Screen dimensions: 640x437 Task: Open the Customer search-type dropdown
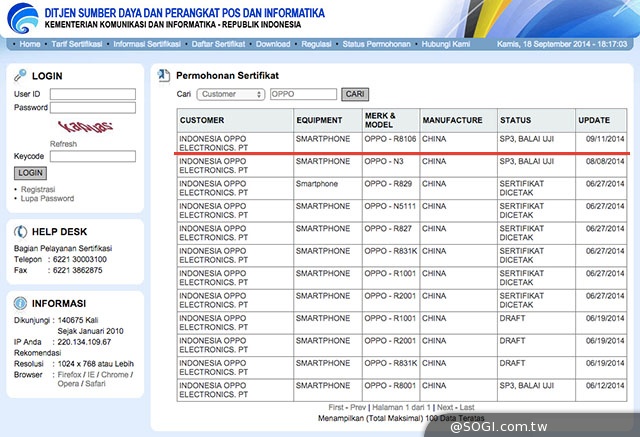(231, 94)
